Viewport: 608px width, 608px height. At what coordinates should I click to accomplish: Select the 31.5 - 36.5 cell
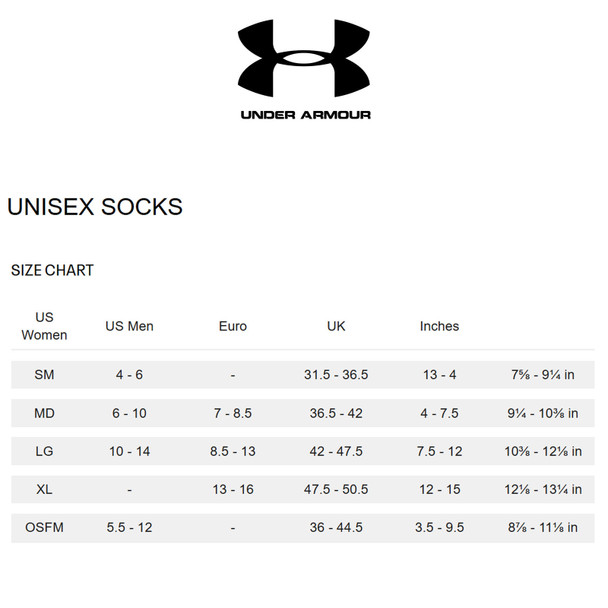point(336,375)
